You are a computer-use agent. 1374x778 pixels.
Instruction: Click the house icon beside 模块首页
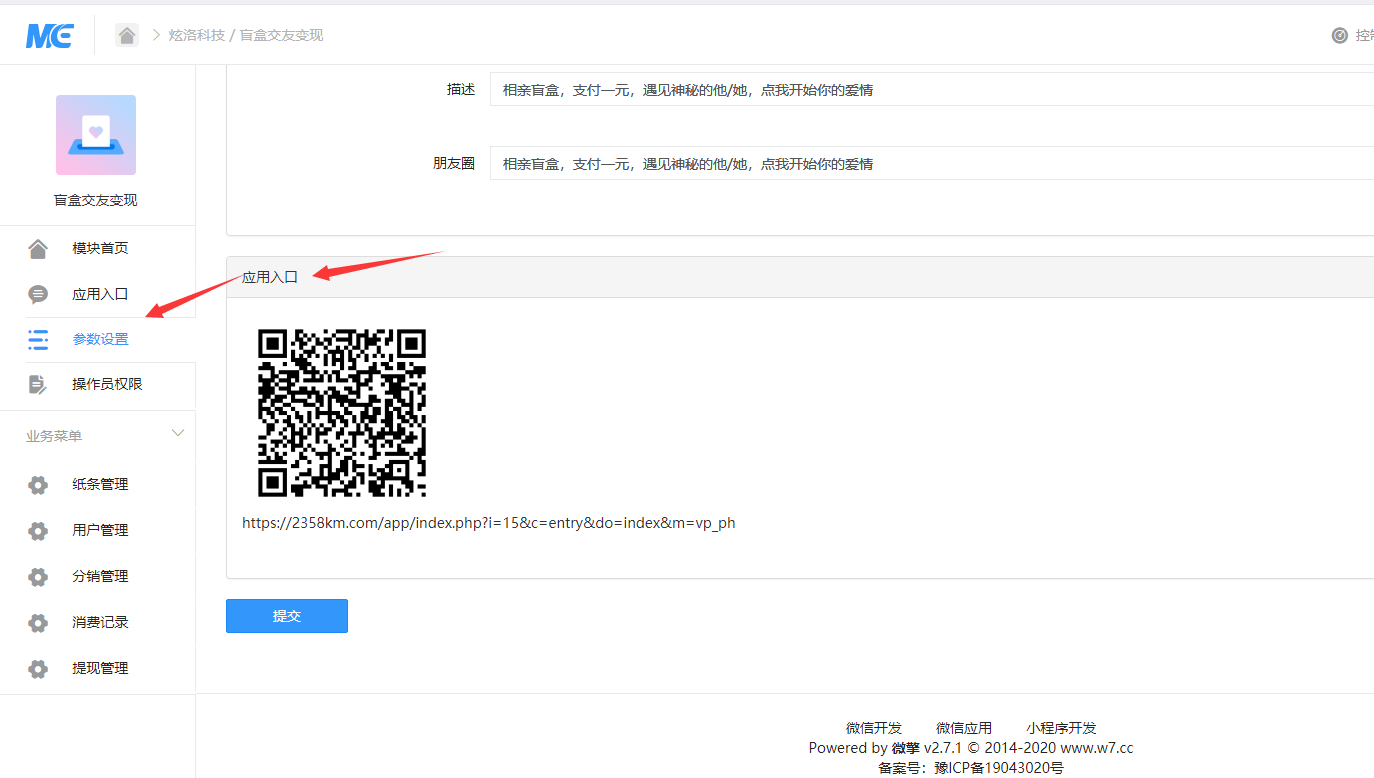(38, 248)
